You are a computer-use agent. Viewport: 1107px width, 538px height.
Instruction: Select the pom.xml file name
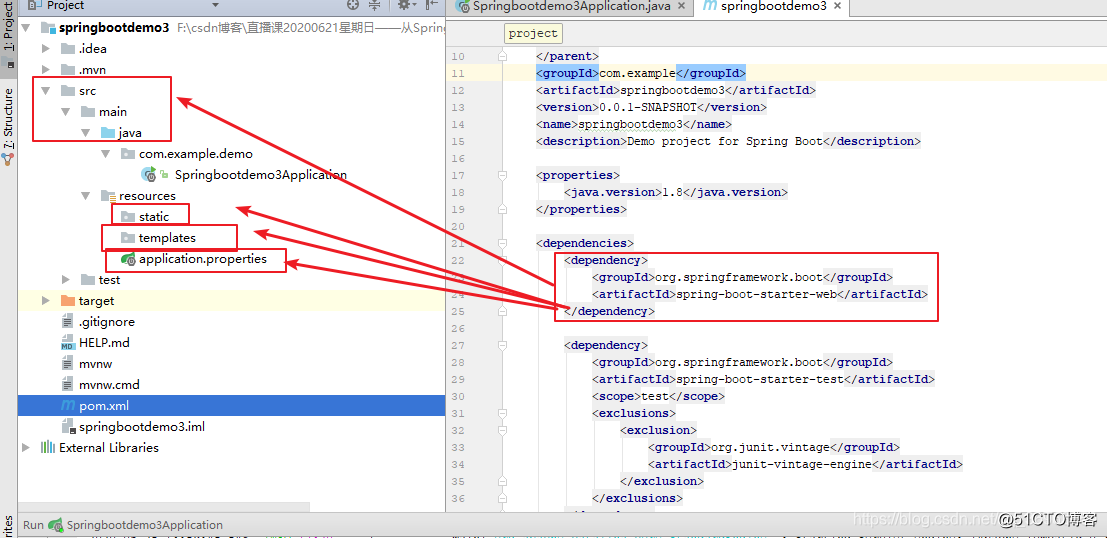(x=104, y=406)
